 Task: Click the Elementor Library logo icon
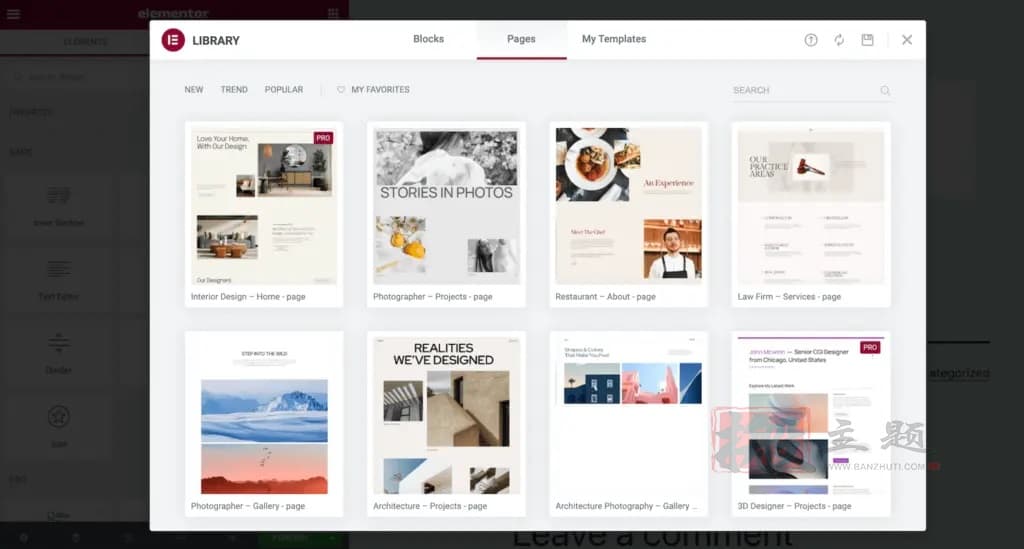173,40
